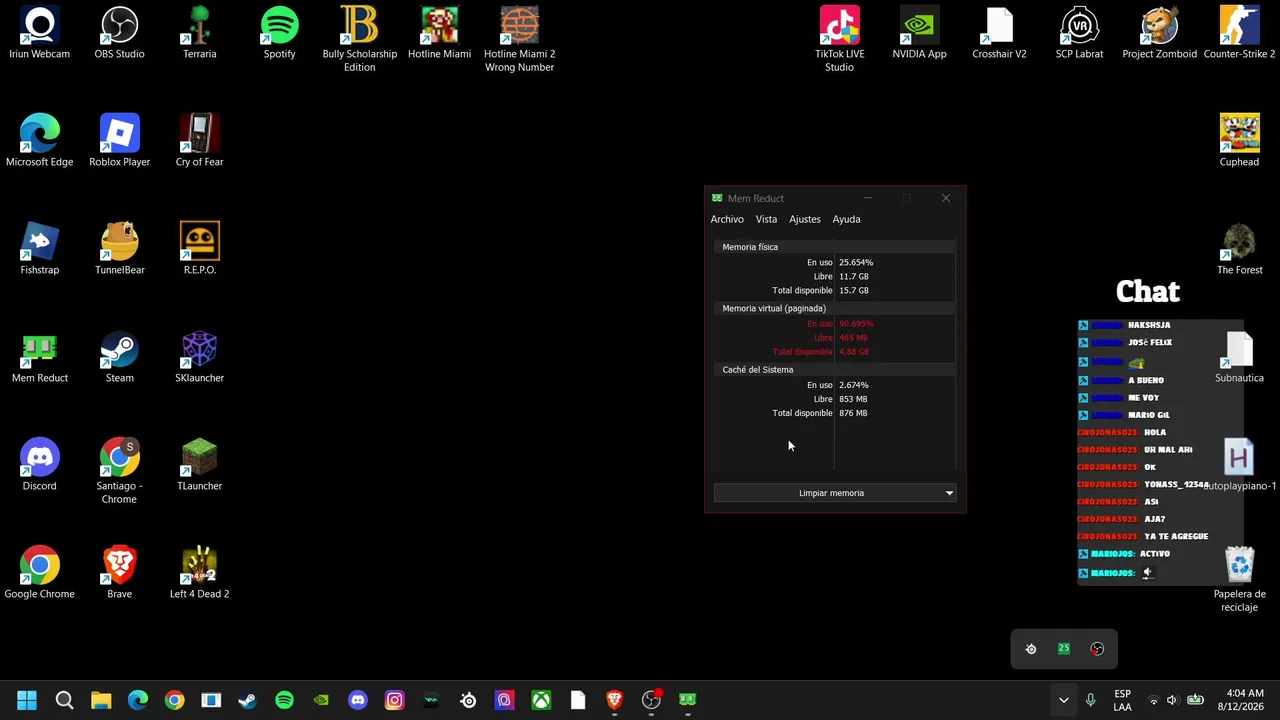Click the 853 MB free system cache value
Viewport: 1280px width, 720px height.
click(x=853, y=399)
